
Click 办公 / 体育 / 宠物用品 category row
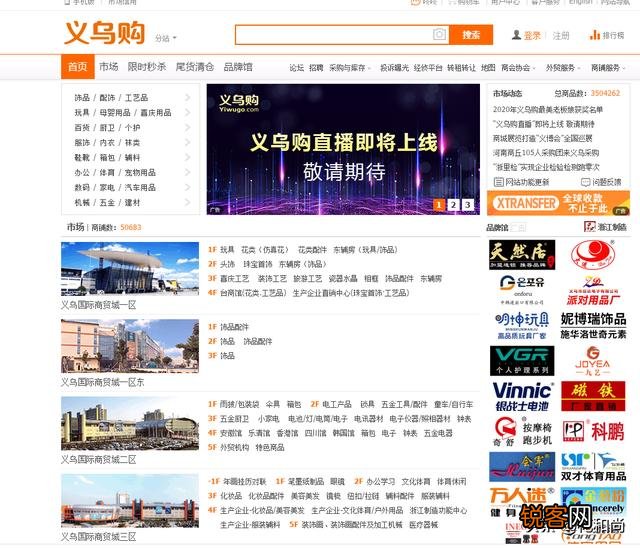click(x=131, y=173)
